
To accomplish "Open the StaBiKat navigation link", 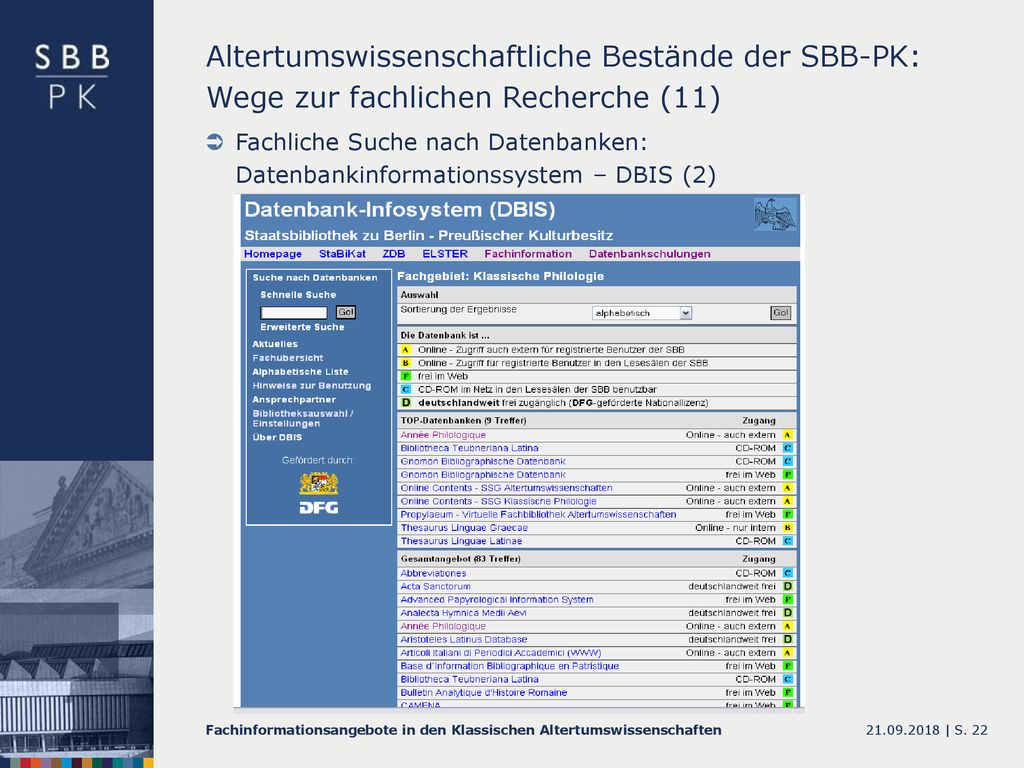I will click(342, 254).
